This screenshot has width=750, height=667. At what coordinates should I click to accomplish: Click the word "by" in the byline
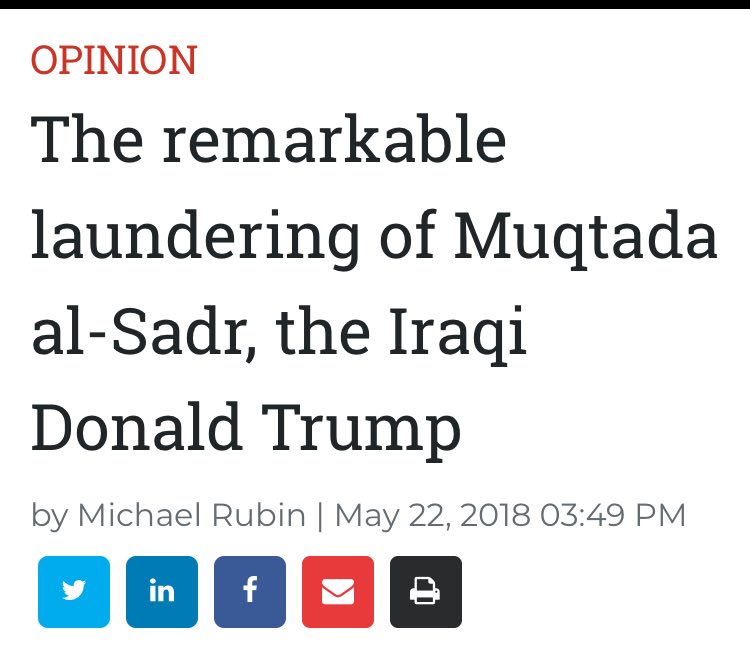coord(49,516)
